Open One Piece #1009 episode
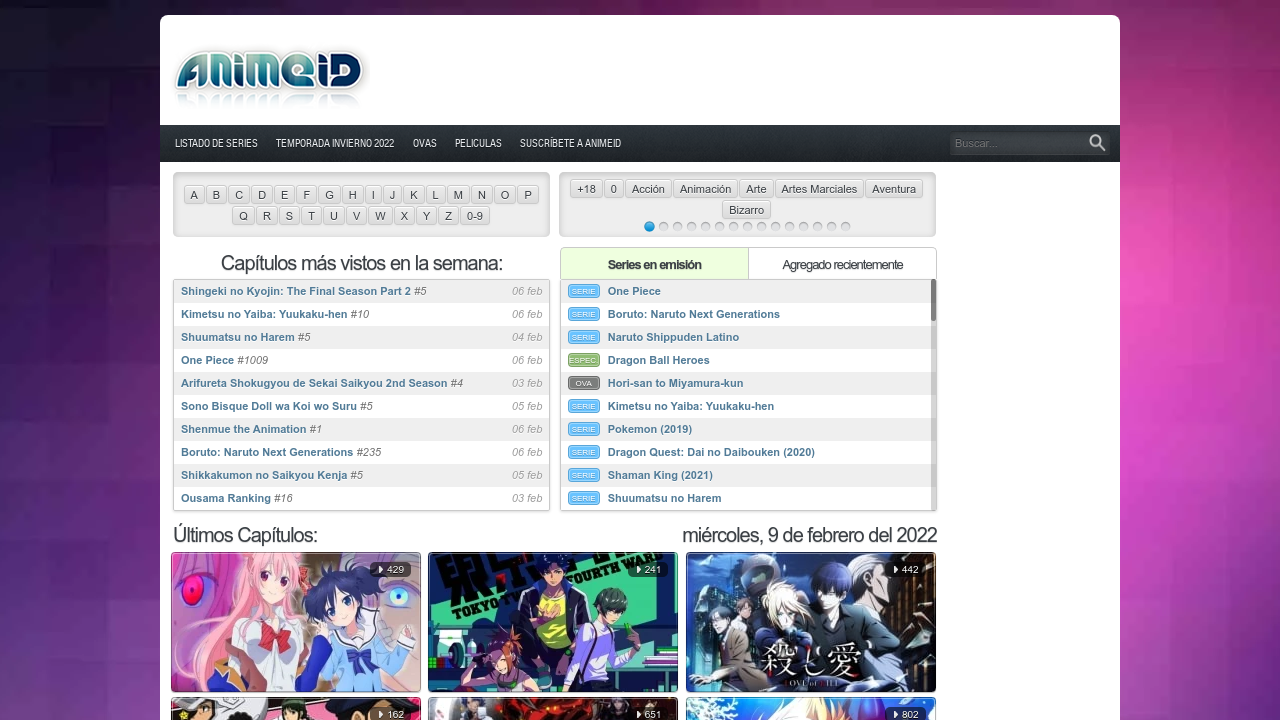 coord(224,360)
